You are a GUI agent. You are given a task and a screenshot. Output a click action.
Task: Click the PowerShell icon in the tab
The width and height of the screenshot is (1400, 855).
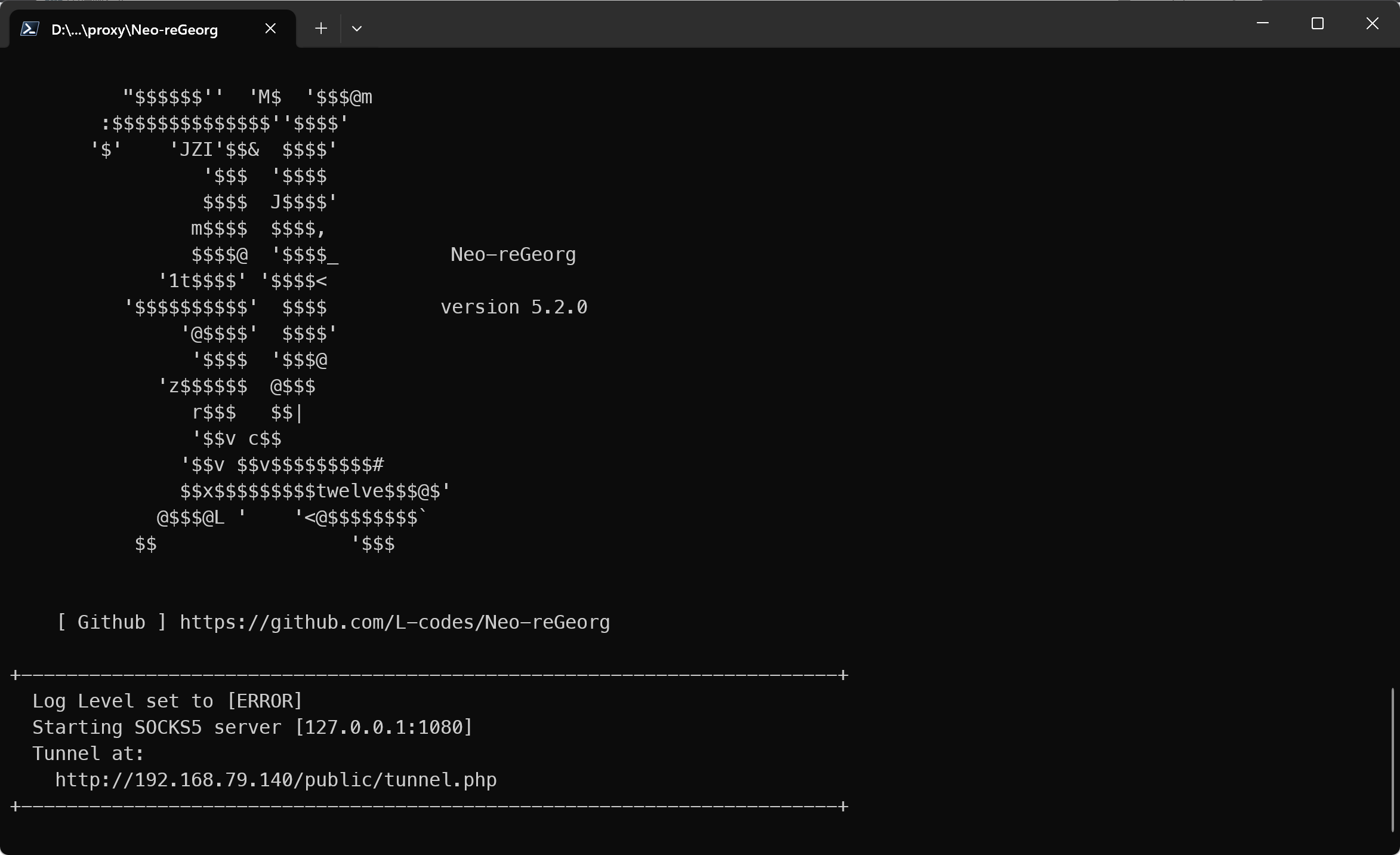pyautogui.click(x=30, y=29)
